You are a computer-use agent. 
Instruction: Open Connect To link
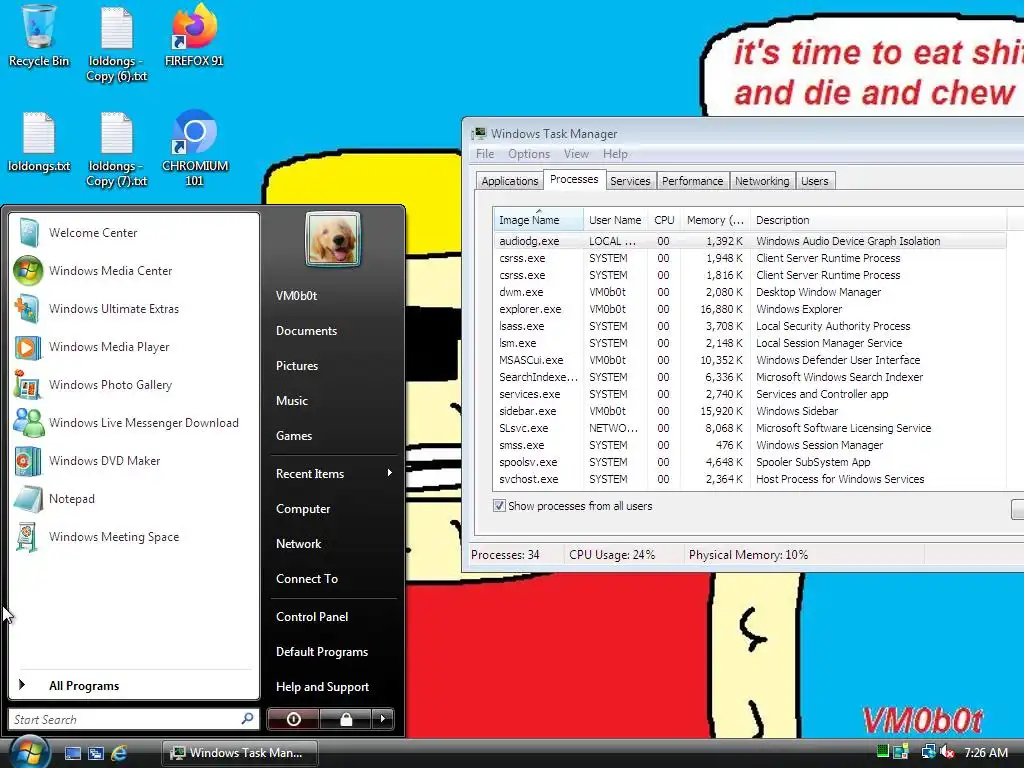[x=333, y=579]
